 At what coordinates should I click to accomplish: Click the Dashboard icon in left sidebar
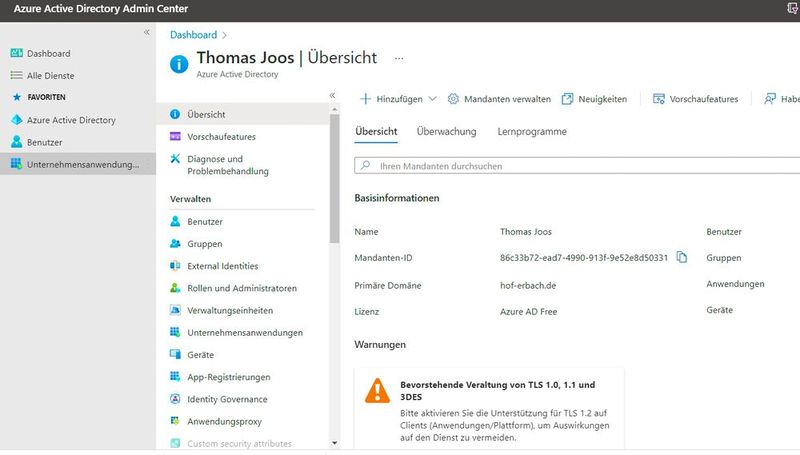click(16, 53)
